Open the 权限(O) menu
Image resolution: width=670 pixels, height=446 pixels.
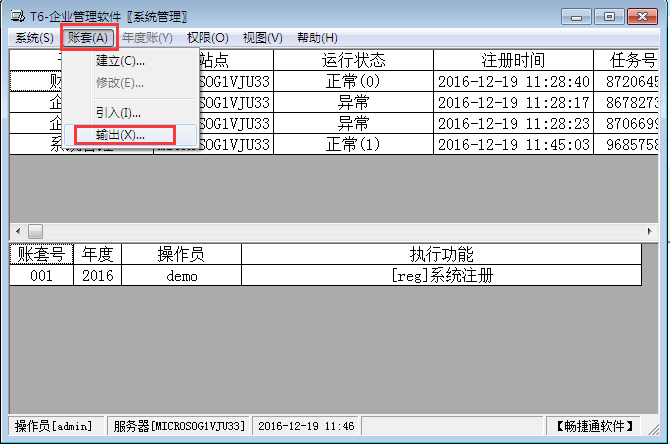(207, 38)
